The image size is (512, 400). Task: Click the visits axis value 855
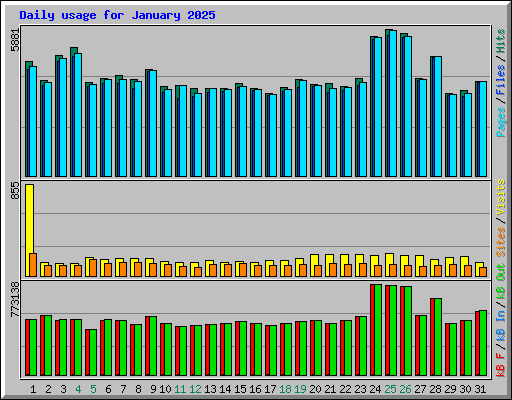[x=15, y=191]
